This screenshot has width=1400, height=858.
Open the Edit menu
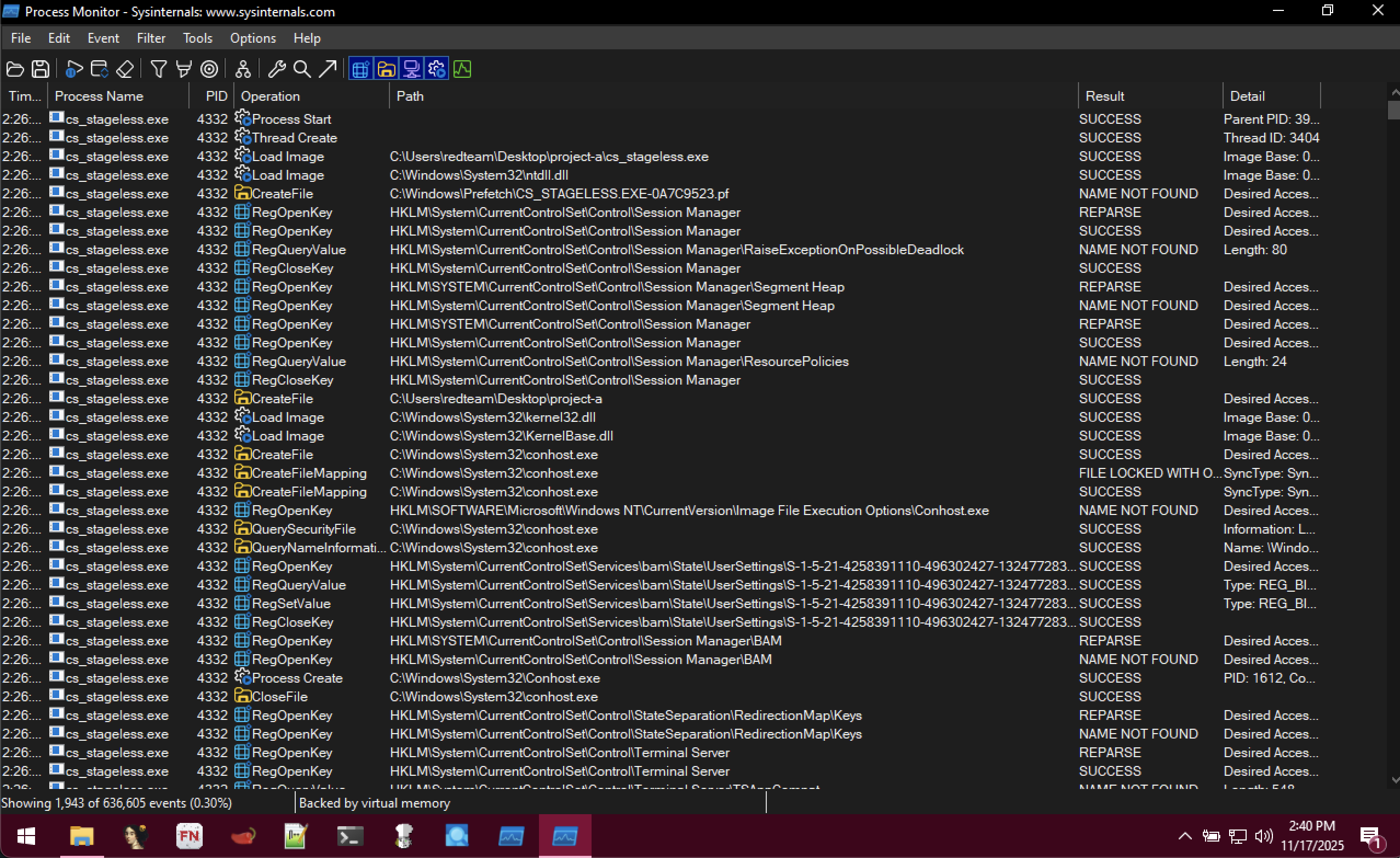click(59, 38)
